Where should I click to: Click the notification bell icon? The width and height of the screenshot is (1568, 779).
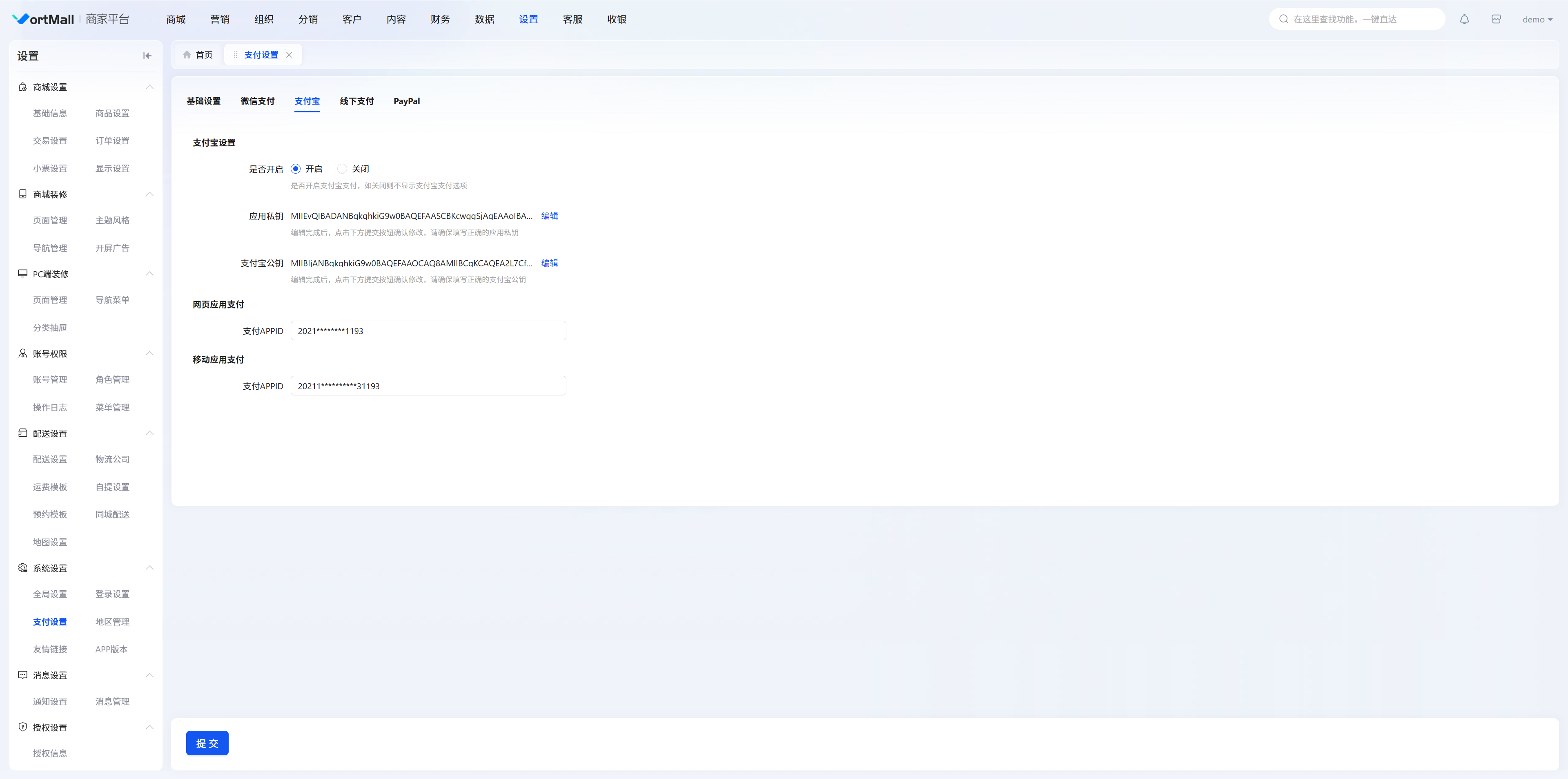(1464, 20)
